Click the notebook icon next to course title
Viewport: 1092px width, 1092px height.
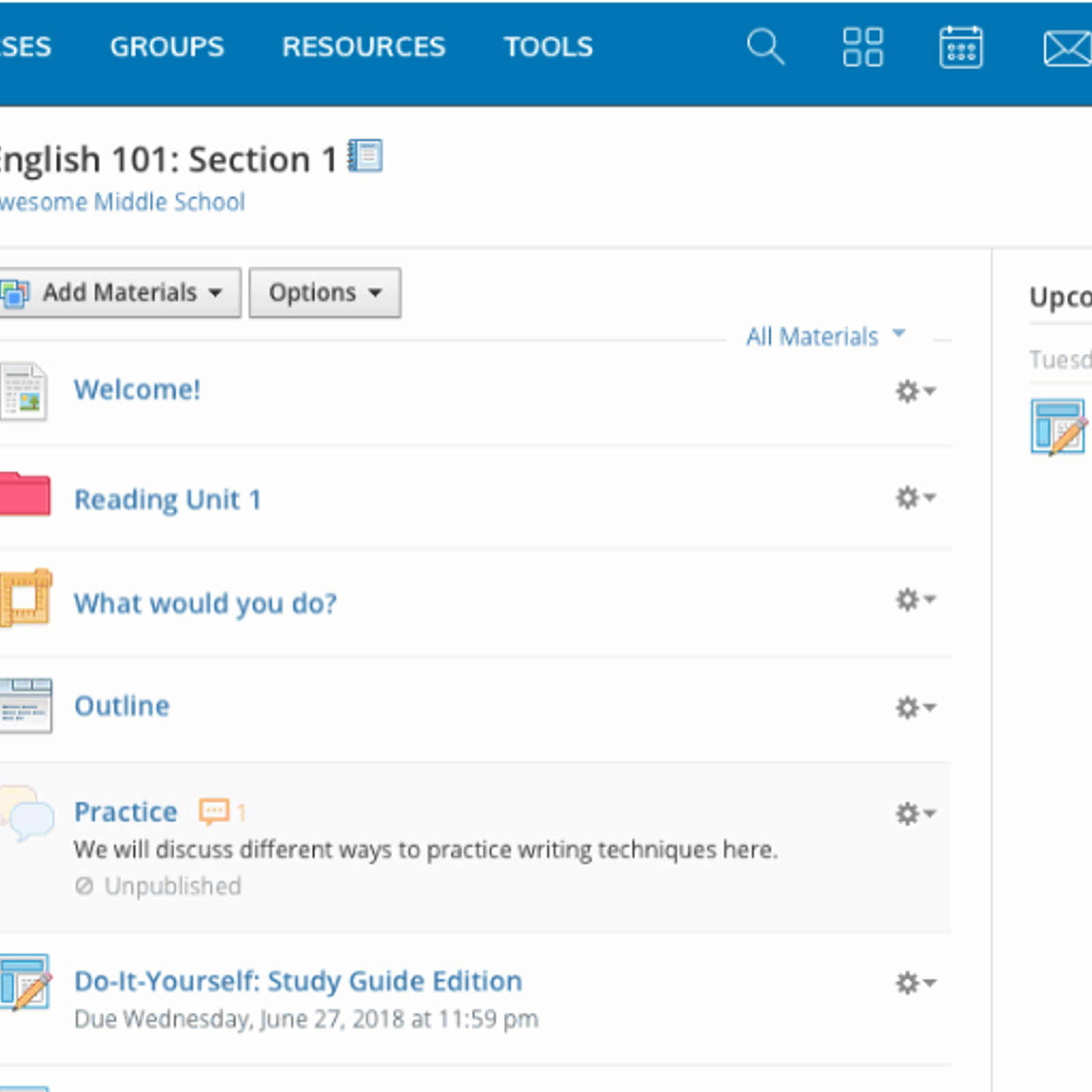tap(367, 156)
